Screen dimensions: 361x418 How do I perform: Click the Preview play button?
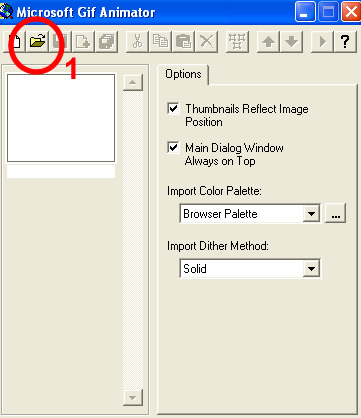click(x=322, y=42)
